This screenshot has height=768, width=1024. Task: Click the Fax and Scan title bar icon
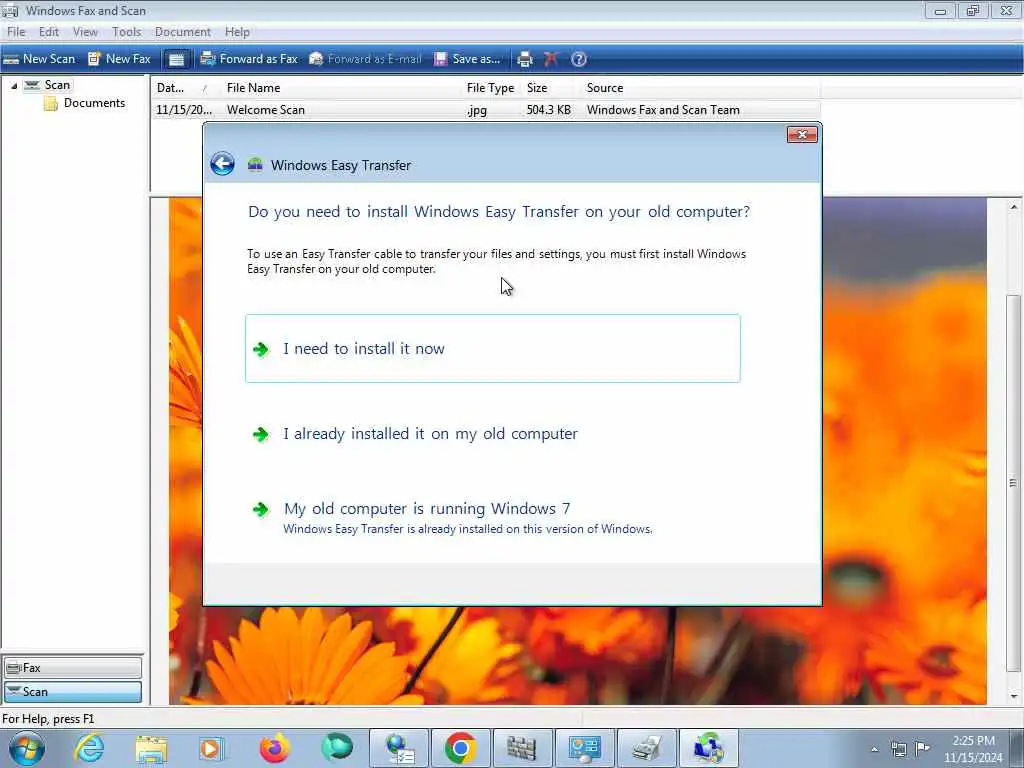click(x=10, y=10)
